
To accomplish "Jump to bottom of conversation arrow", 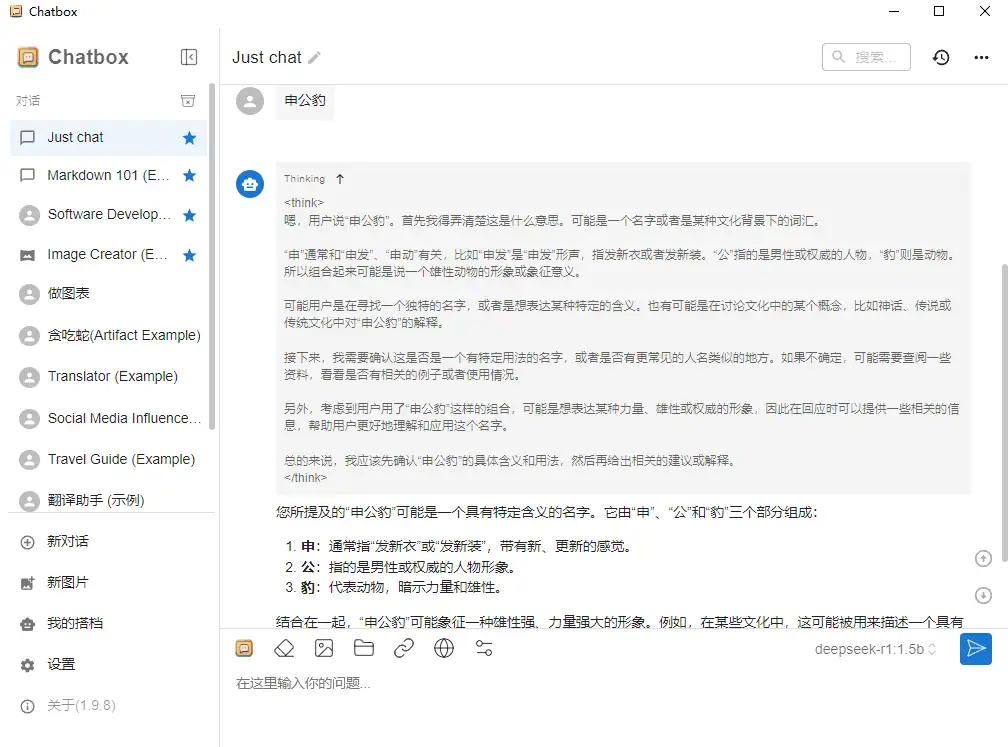I will click(983, 596).
